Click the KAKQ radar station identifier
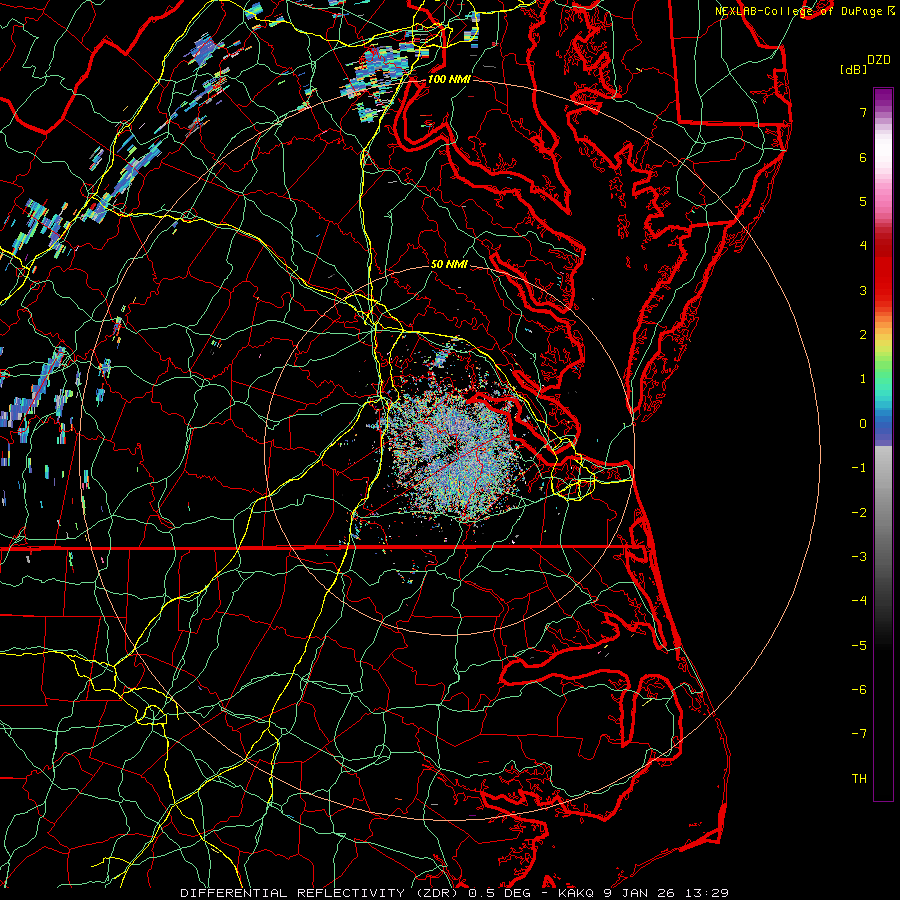This screenshot has height=900, width=900. point(577,893)
